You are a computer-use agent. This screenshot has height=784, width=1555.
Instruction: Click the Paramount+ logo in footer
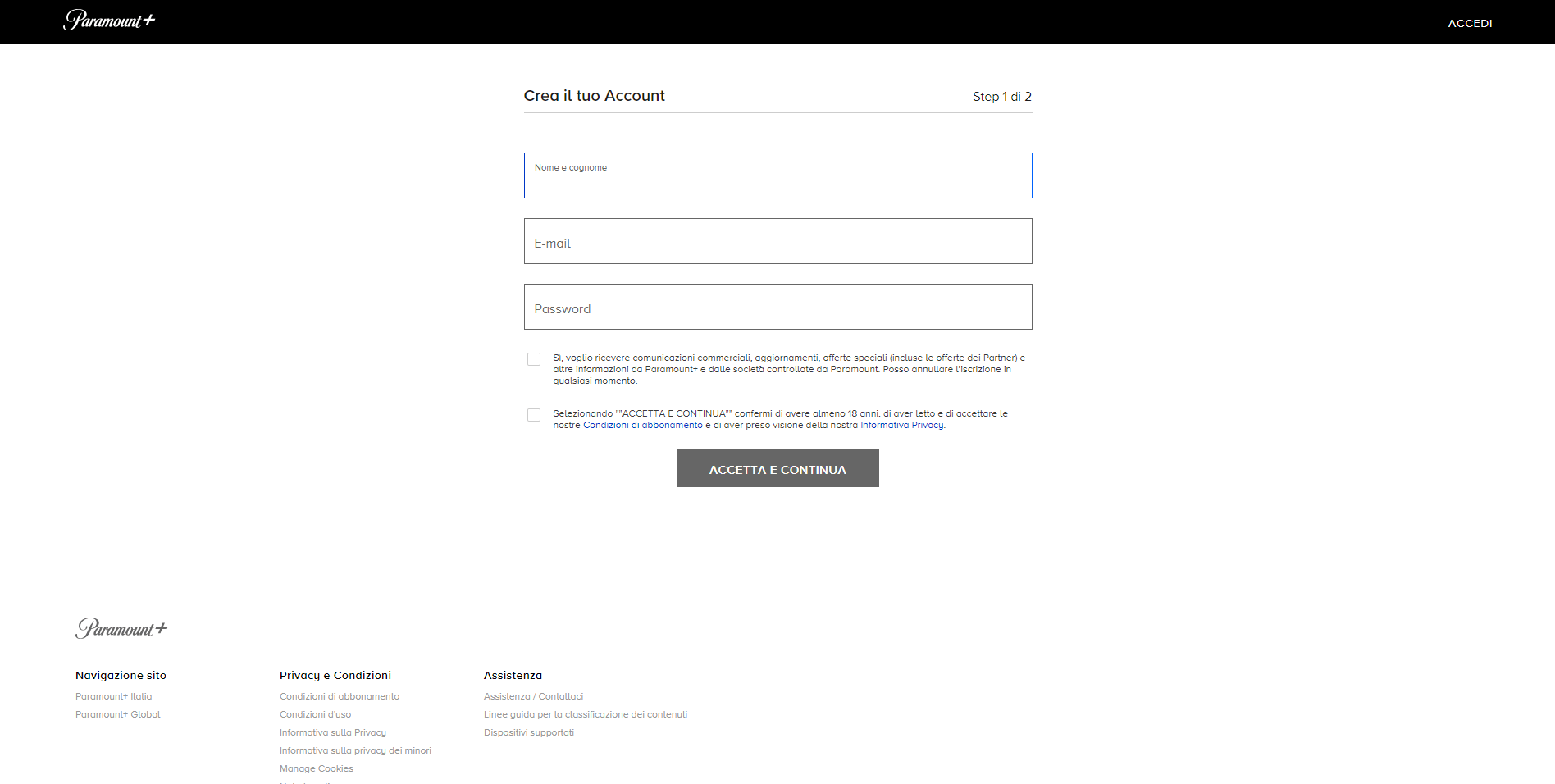click(121, 628)
